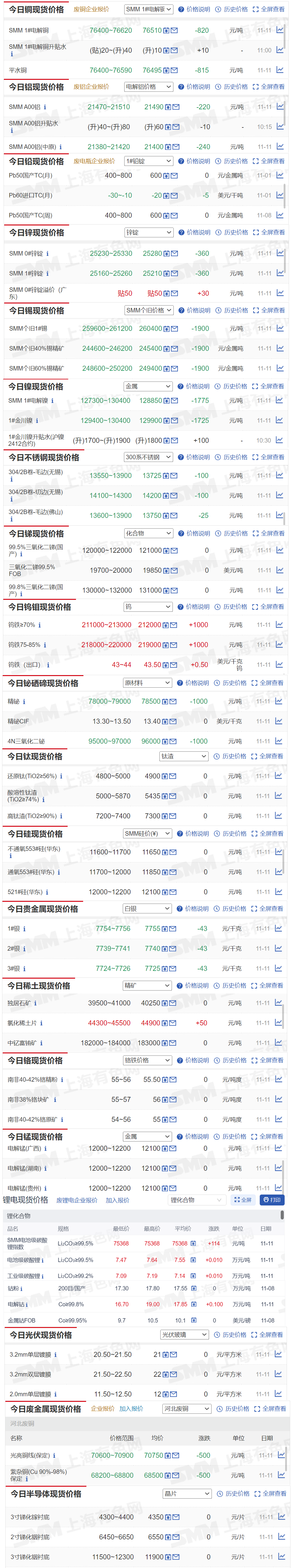Click info icon beside 钨铁（出口）

pyautogui.click(x=48, y=665)
